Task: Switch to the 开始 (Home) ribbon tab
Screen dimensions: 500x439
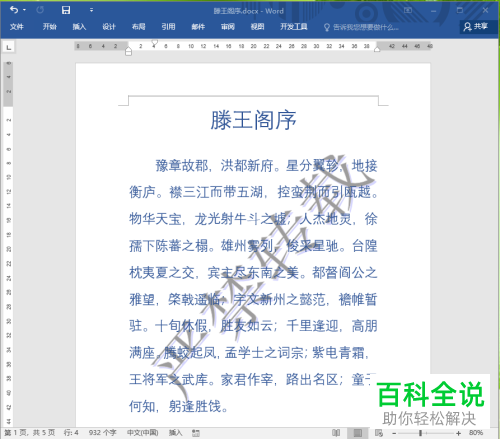Action: tap(49, 27)
